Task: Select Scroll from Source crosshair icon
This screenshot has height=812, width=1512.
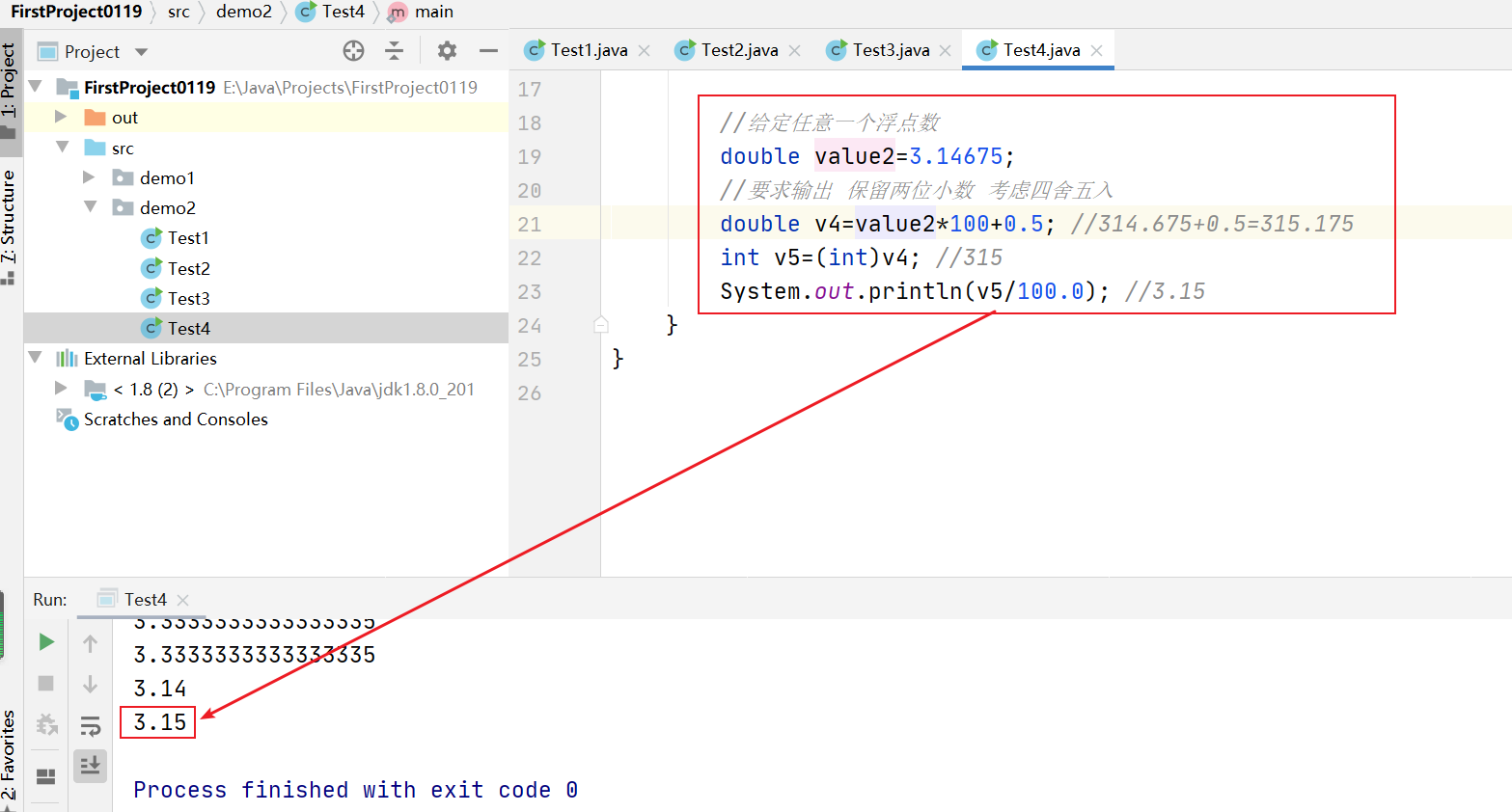Action: coord(353,50)
